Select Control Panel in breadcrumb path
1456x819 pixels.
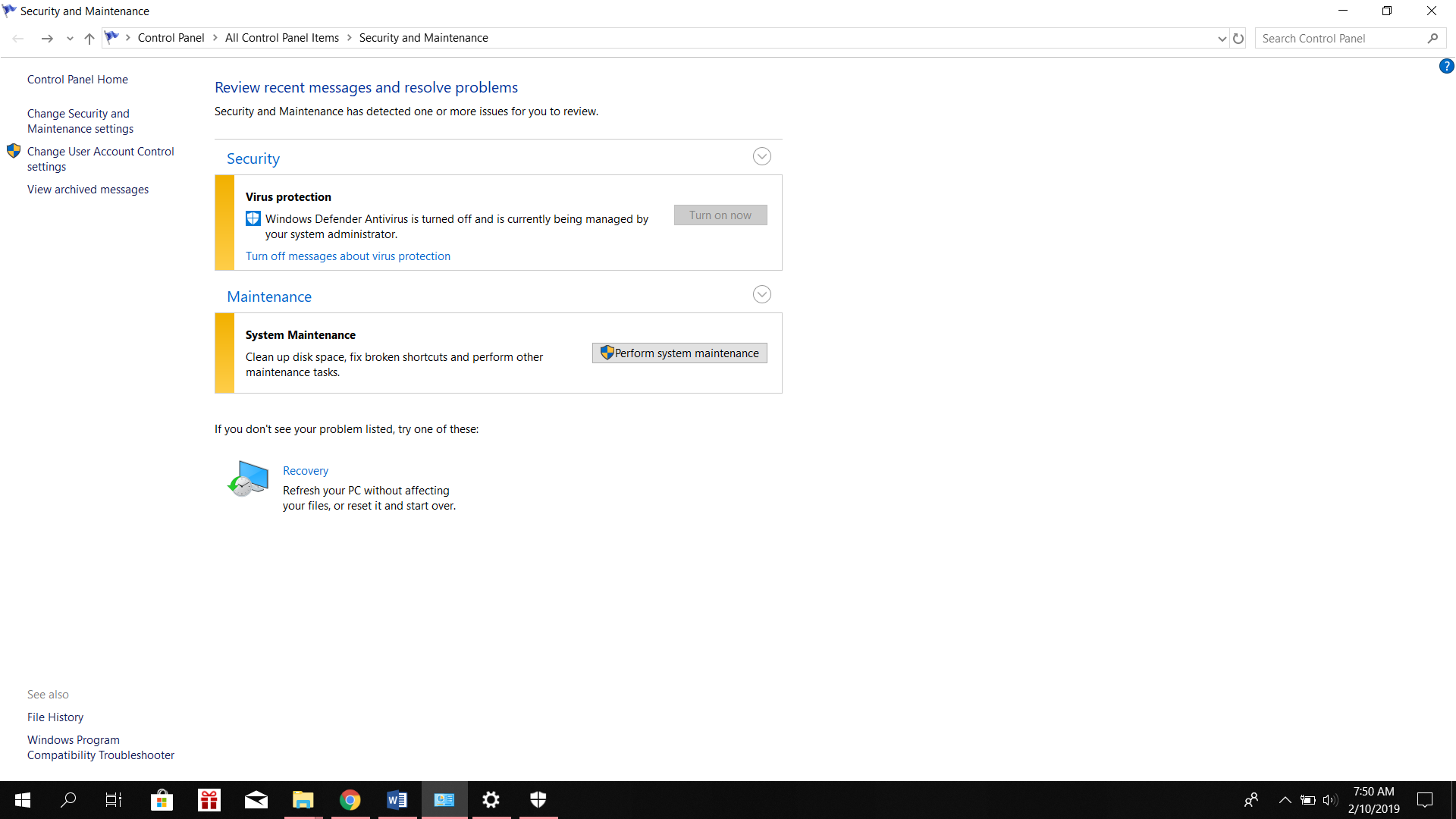(x=171, y=38)
